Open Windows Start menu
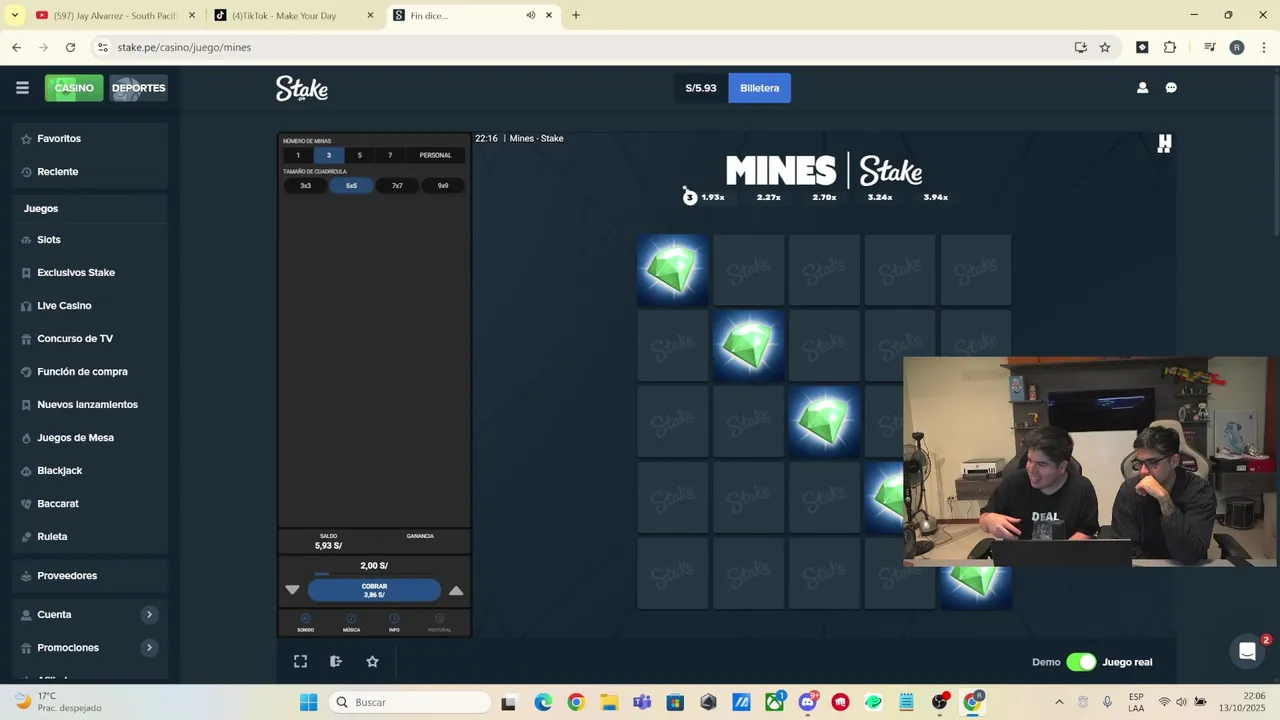 (x=309, y=702)
